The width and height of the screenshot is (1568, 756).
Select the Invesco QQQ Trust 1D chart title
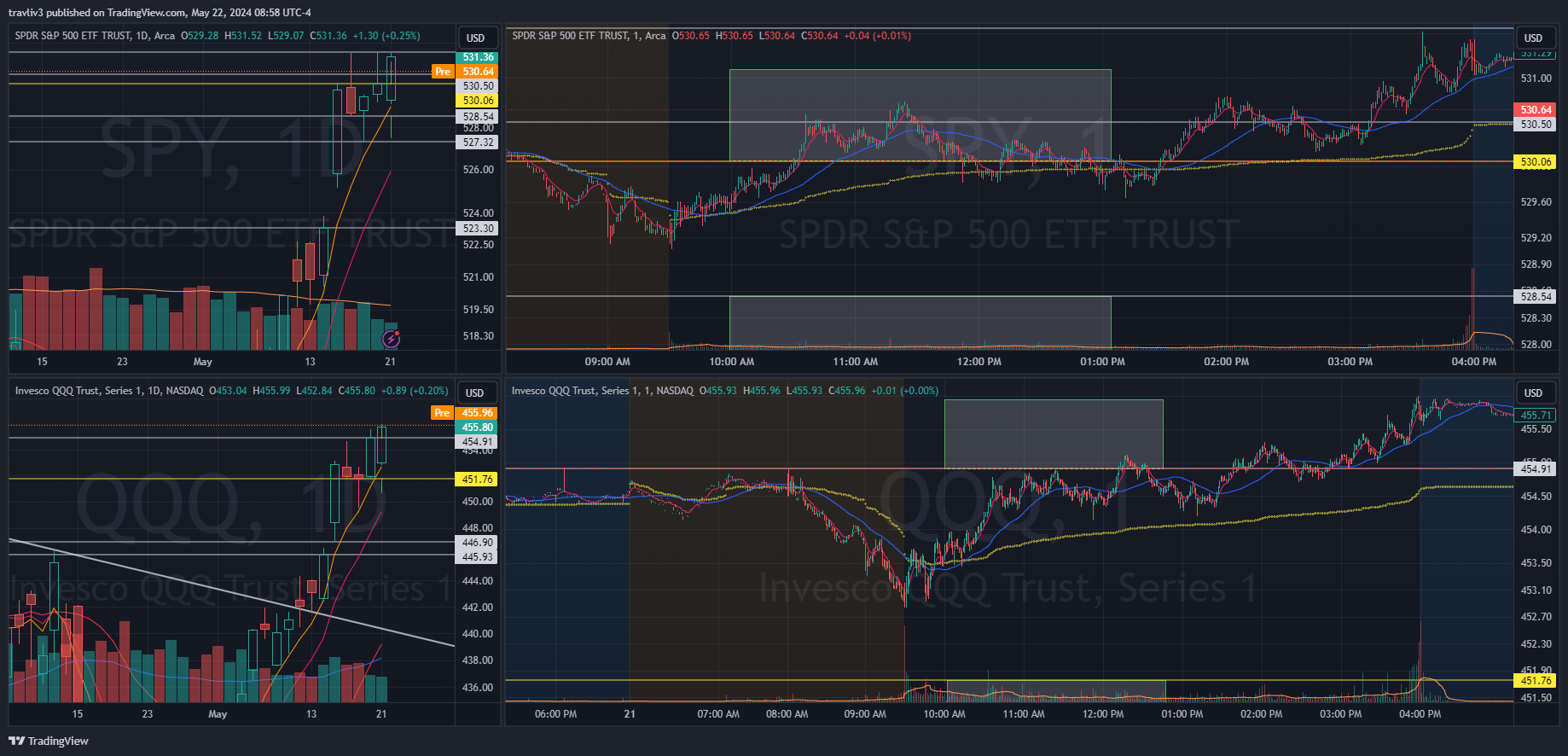click(x=109, y=391)
